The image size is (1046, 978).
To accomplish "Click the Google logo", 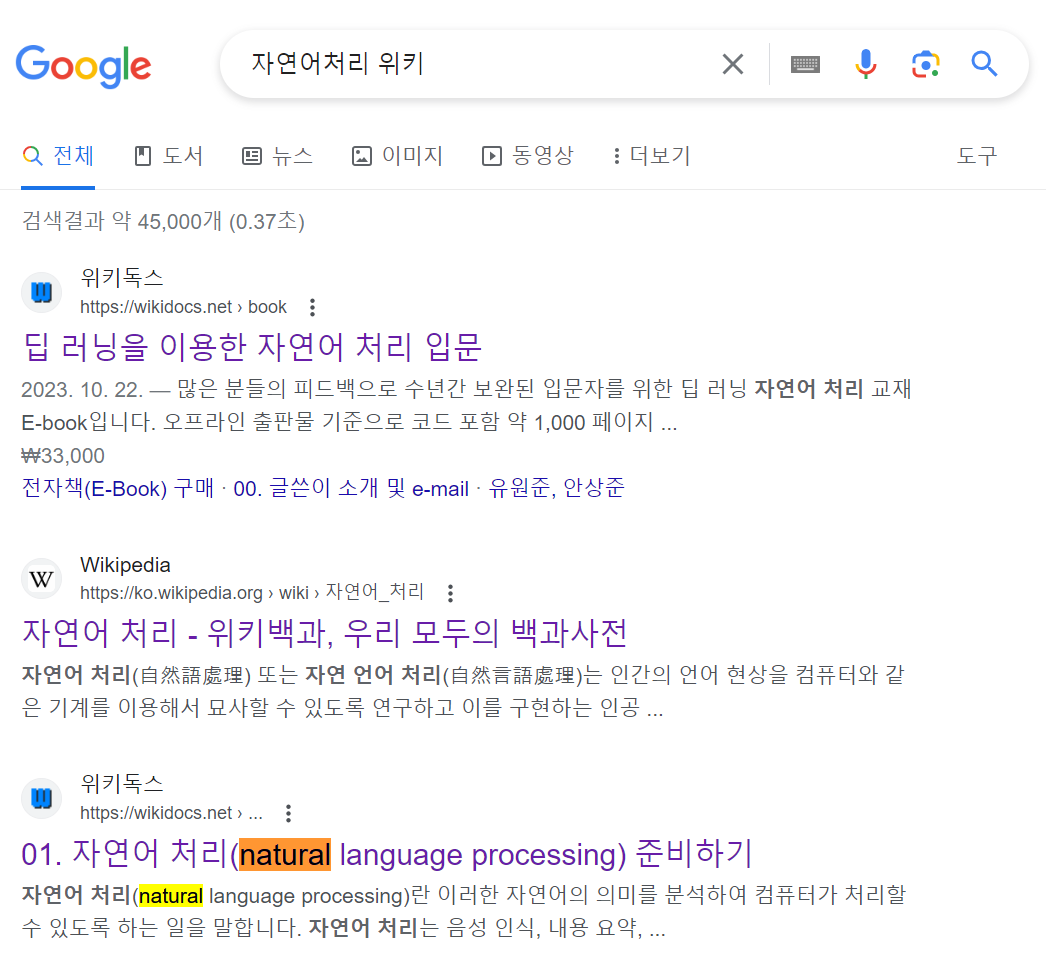I will [x=83, y=65].
